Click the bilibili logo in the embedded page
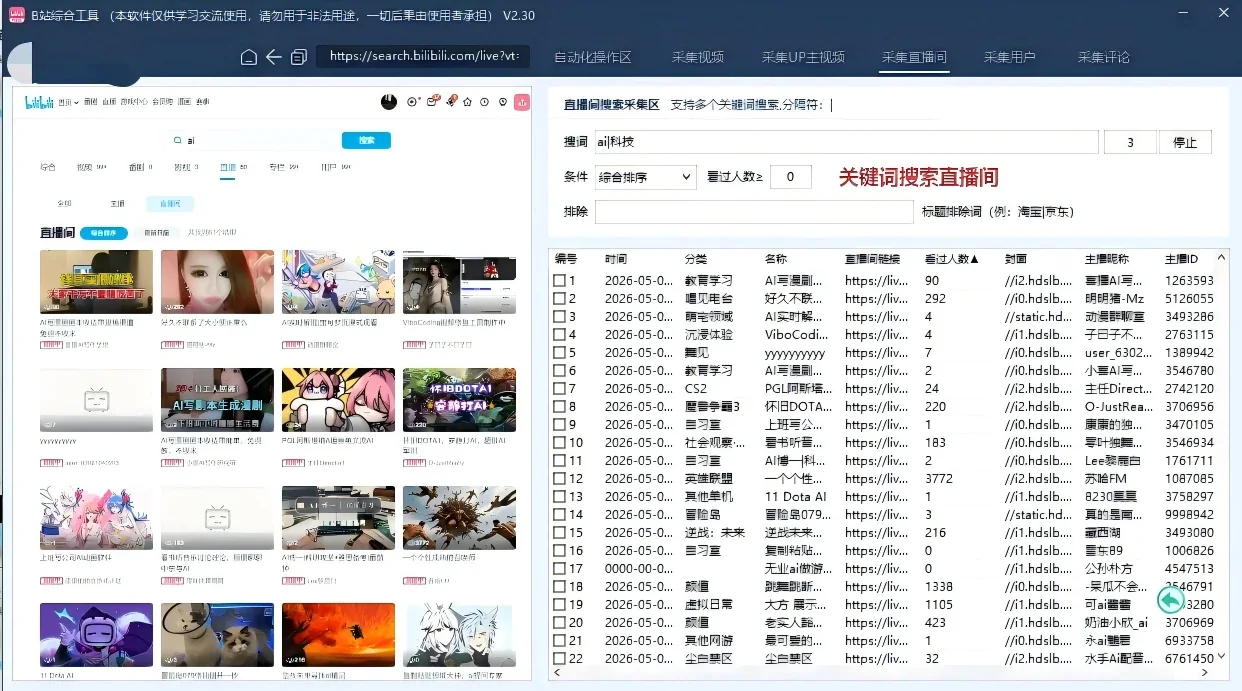Image resolution: width=1242 pixels, height=691 pixels. pos(40,102)
